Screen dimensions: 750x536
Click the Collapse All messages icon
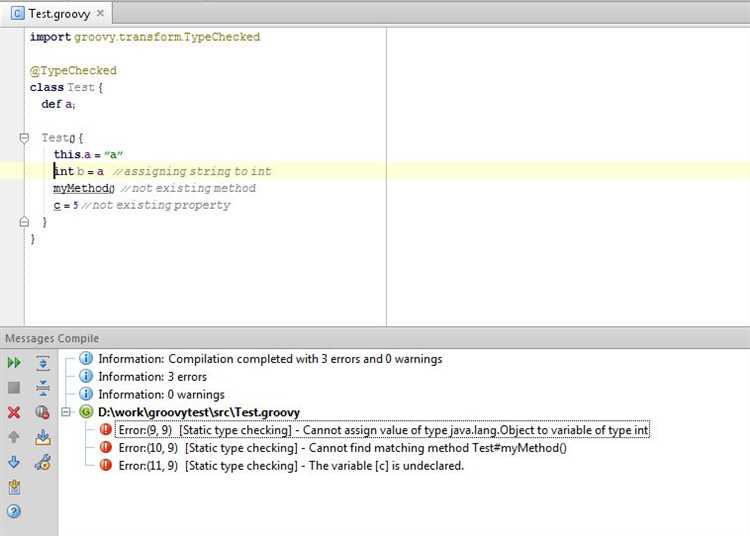[x=43, y=387]
